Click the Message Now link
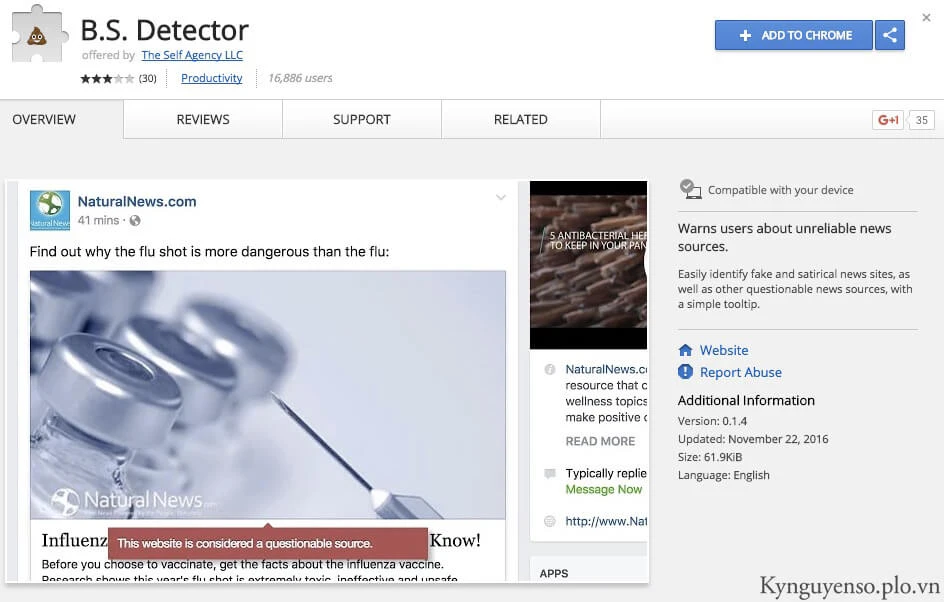 tap(604, 489)
